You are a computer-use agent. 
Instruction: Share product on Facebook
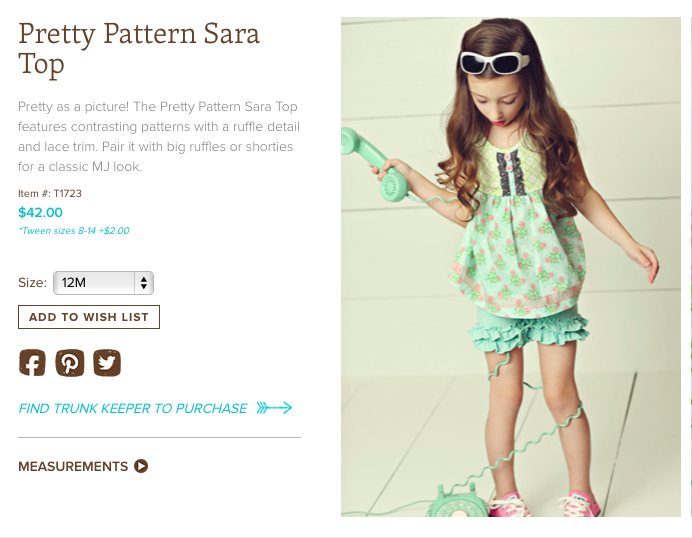pyautogui.click(x=32, y=362)
